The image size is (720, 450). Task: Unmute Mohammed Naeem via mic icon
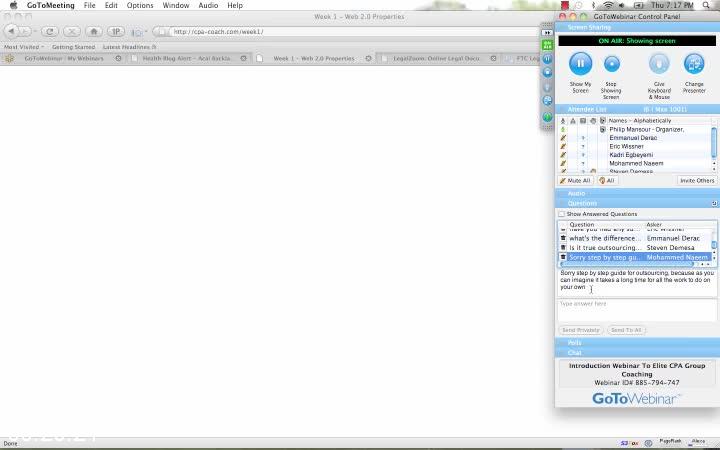point(563,163)
